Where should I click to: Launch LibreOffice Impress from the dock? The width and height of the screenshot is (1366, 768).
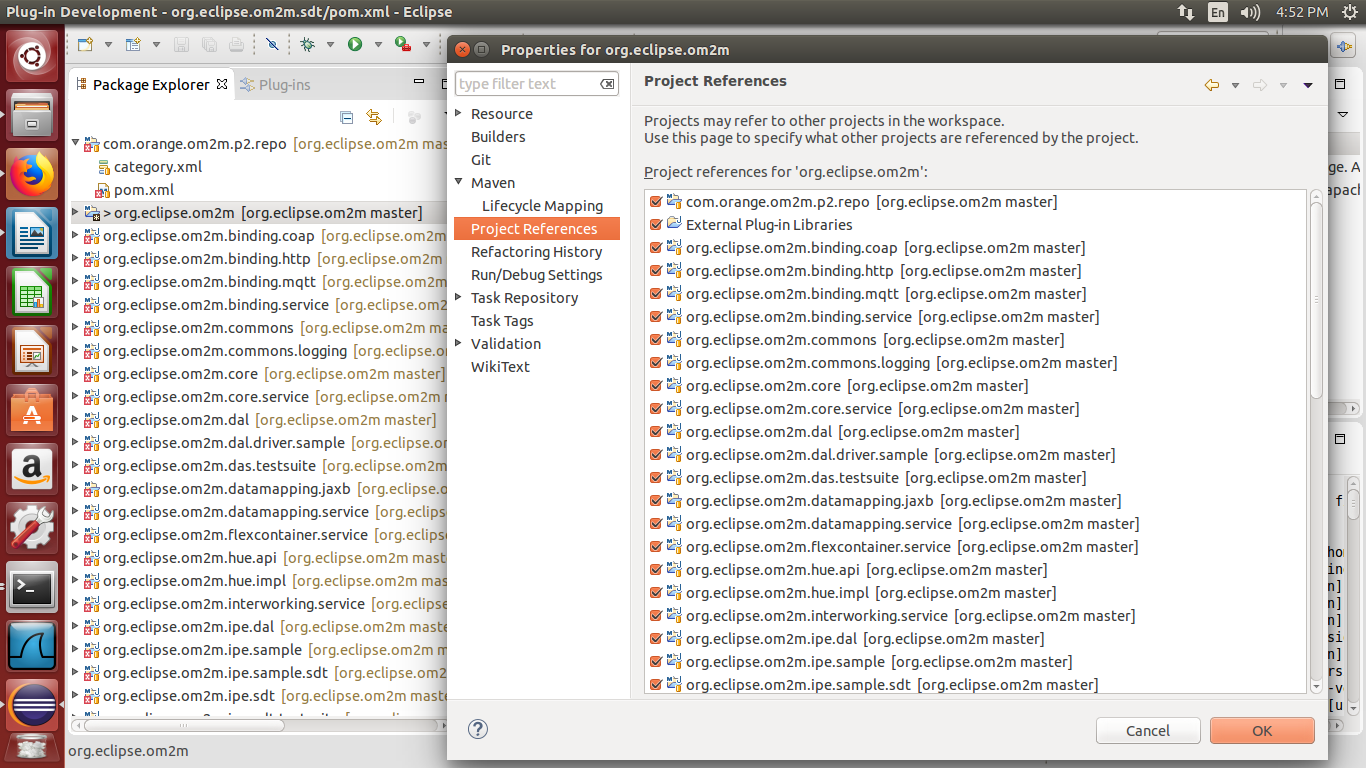pos(33,351)
